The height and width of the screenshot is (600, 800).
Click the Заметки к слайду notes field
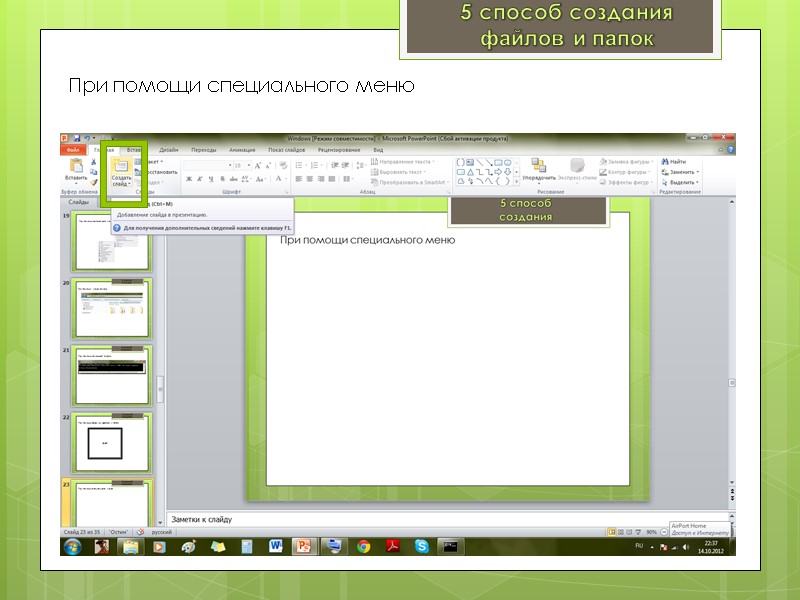[447, 519]
